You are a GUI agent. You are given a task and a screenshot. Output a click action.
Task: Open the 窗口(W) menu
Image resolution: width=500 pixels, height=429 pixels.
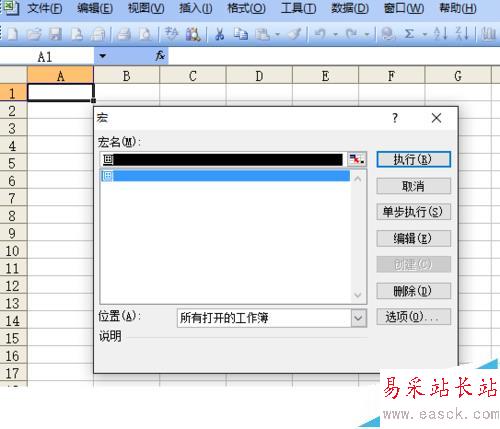(x=404, y=8)
